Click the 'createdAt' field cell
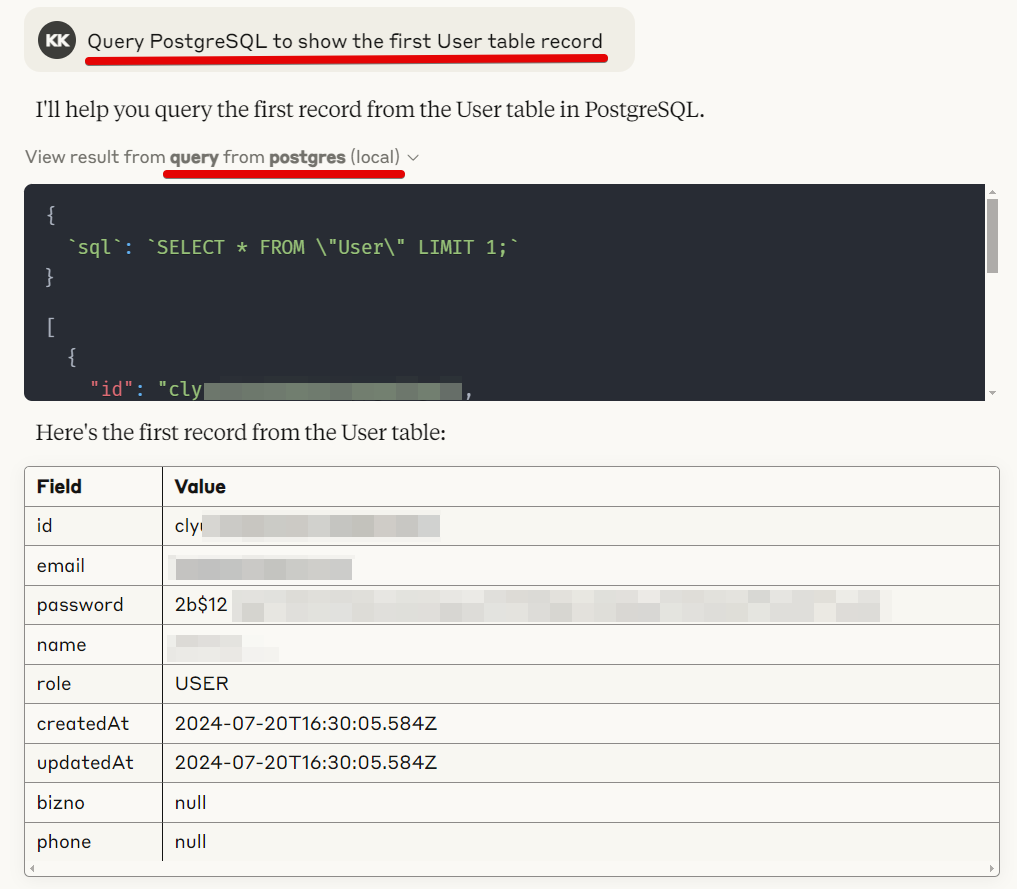The height and width of the screenshot is (889, 1017). 93,724
